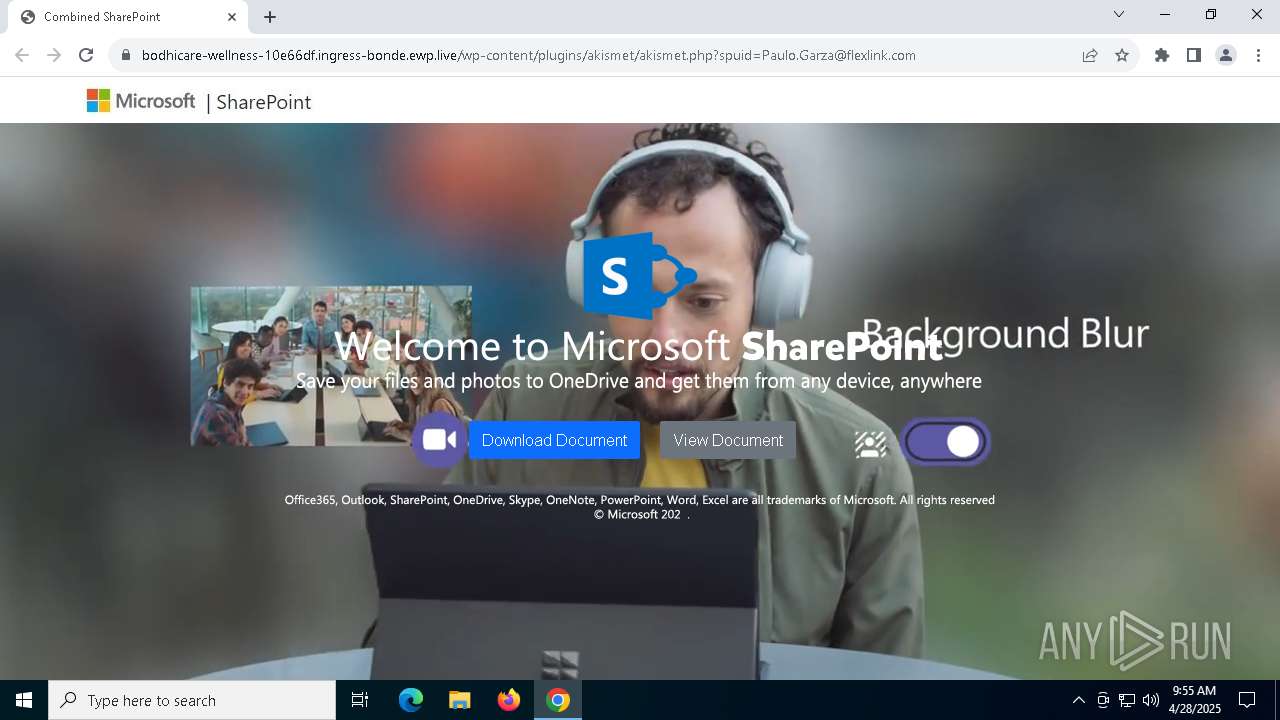
Task: Bookmark this page with the star
Action: click(x=1122, y=55)
